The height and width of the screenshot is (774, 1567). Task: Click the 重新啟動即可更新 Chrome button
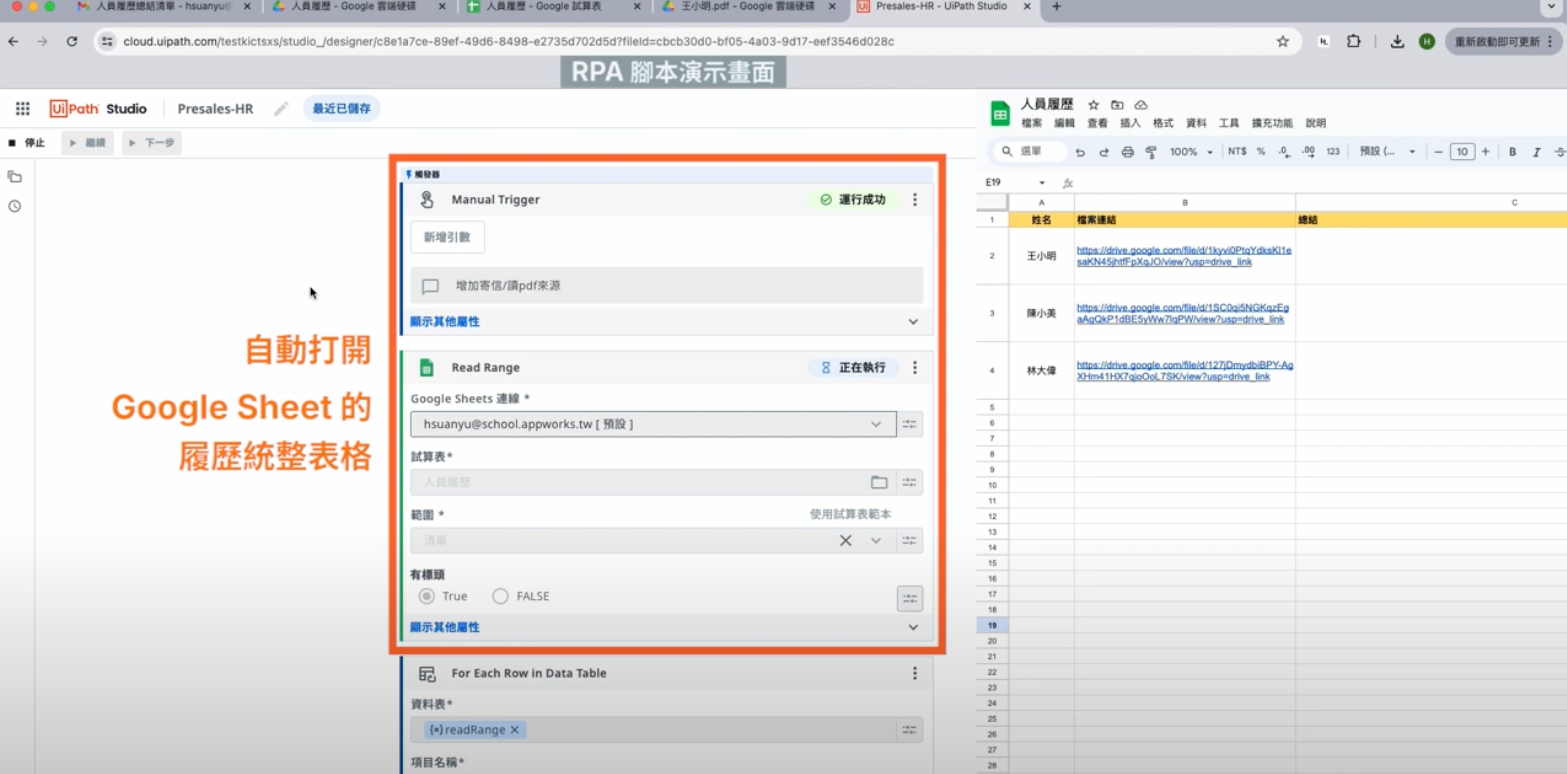[x=1503, y=41]
